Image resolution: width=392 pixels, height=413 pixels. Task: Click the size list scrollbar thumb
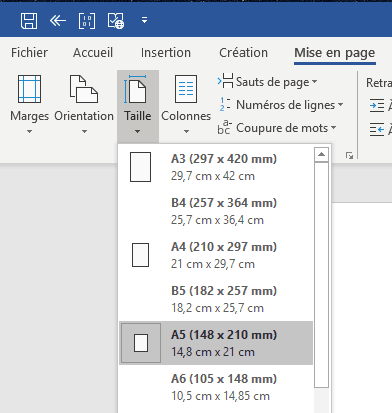(x=321, y=275)
